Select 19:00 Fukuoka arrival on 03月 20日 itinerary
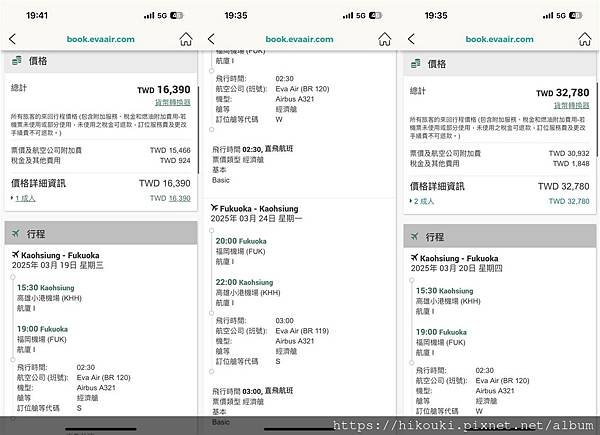This screenshot has width=600, height=435. tap(441, 332)
